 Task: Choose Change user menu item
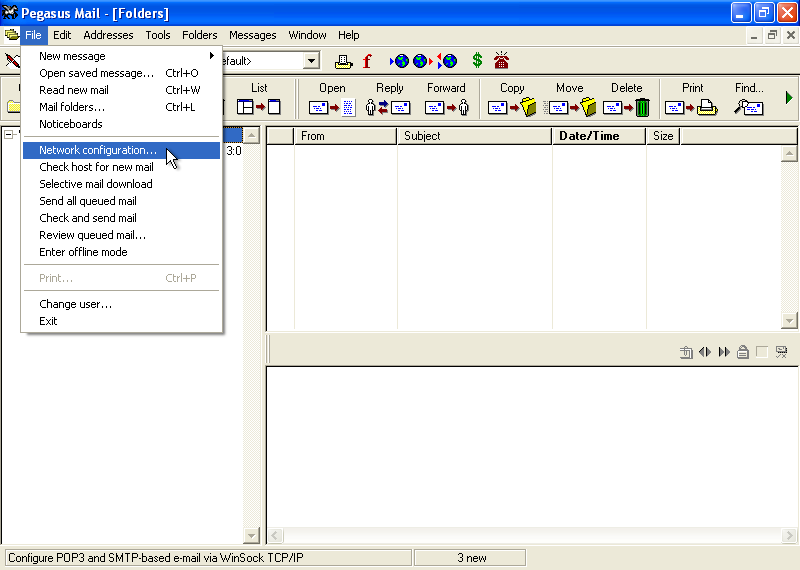pos(121,304)
